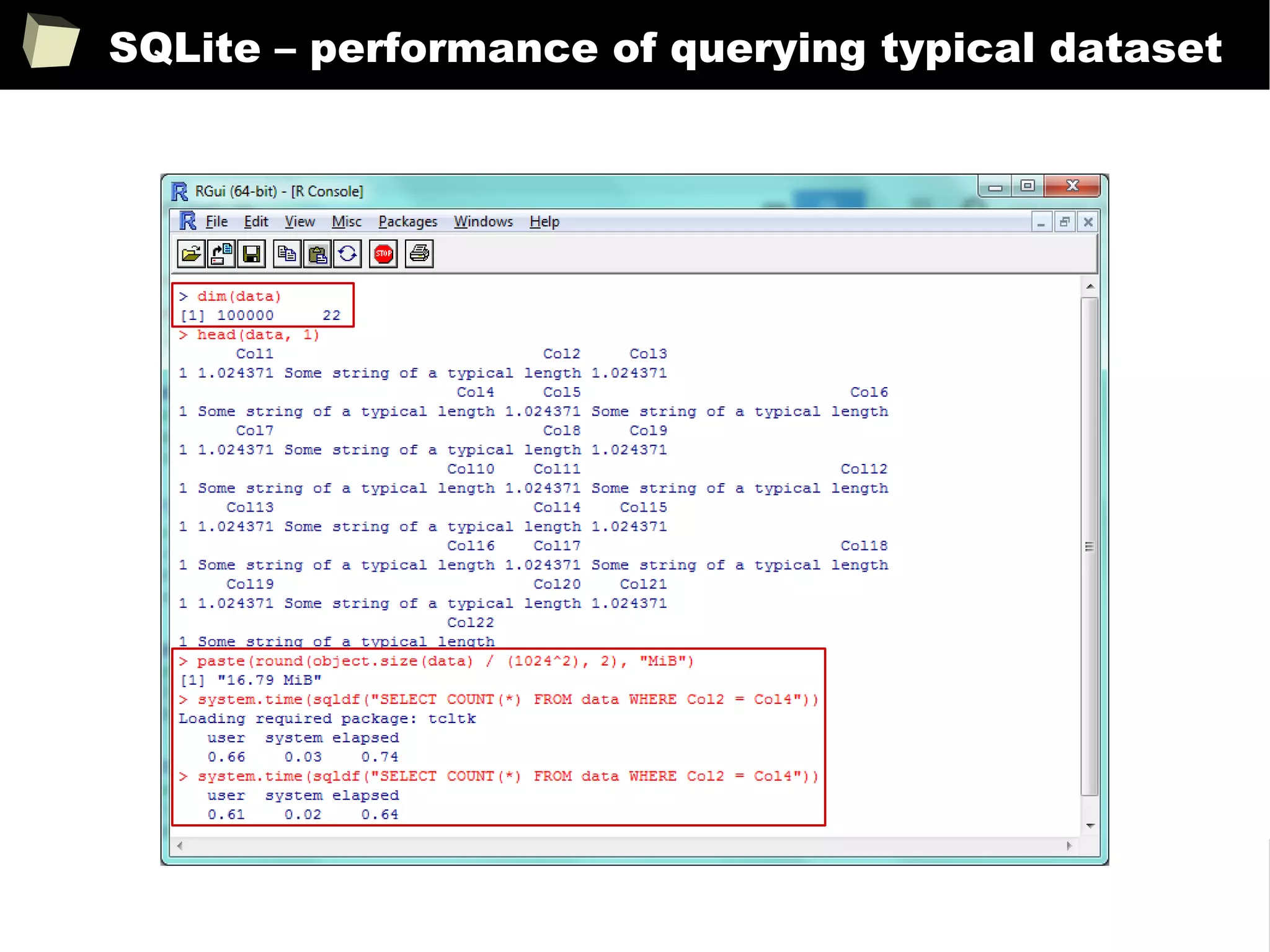1270x952 pixels.
Task: Click the Copy and paste refresh icon
Action: (347, 254)
